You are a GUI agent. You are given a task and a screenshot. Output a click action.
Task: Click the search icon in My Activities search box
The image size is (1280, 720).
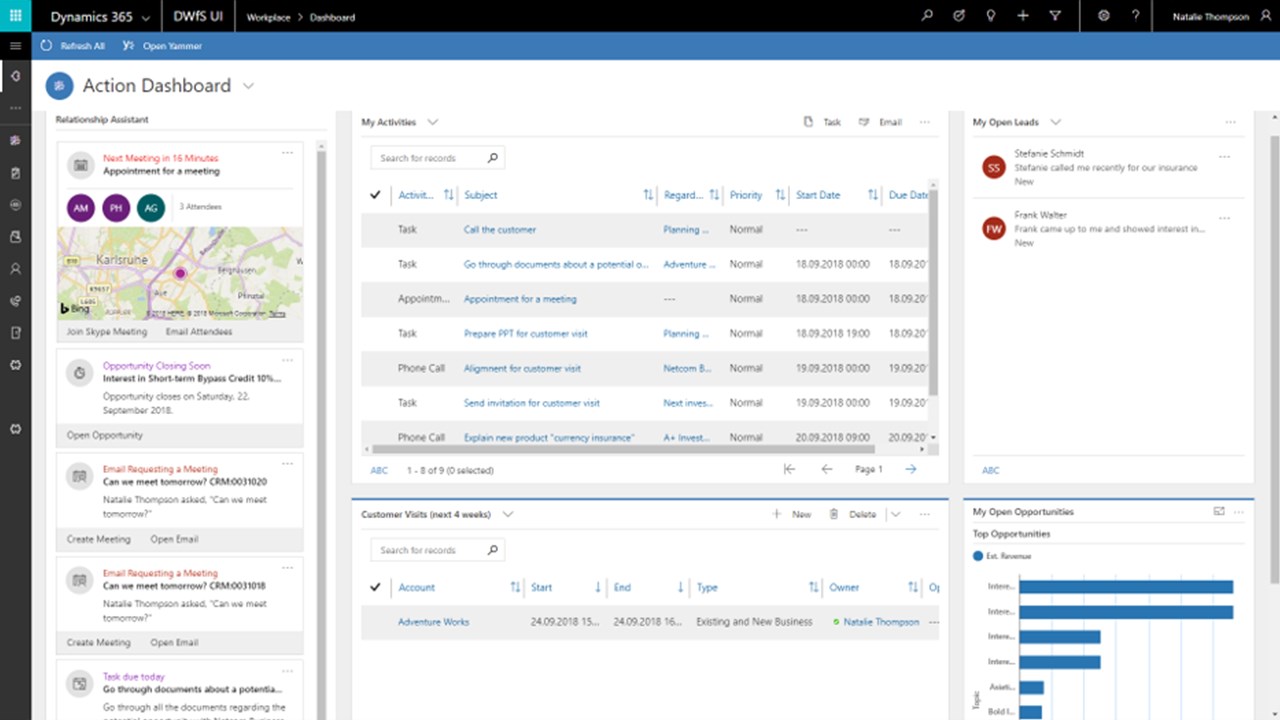point(492,158)
